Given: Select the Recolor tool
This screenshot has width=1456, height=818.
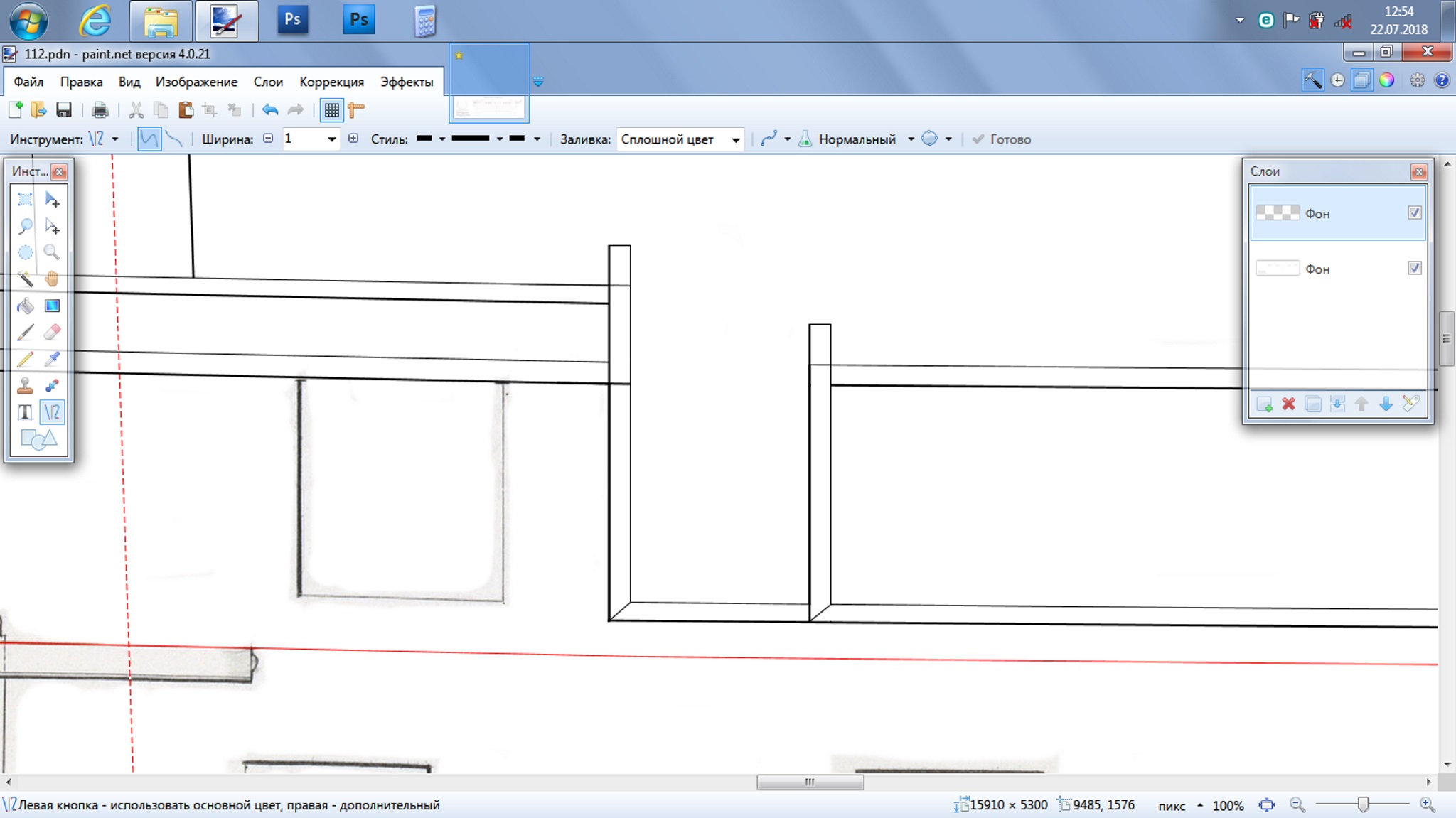Looking at the screenshot, I should [52, 385].
